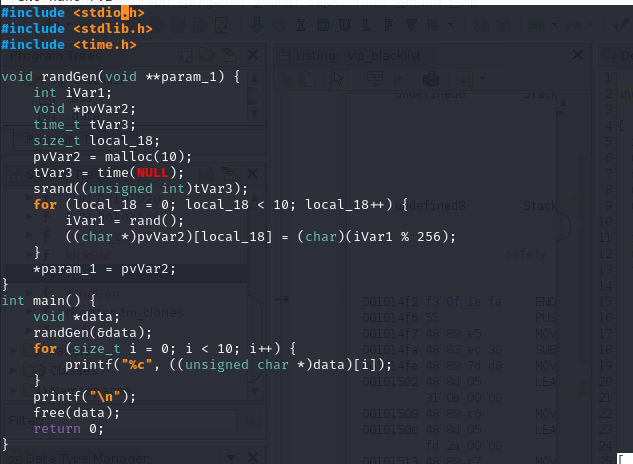This screenshot has height=464, width=633.
Task: Click 'randGen' in the function definition line
Action: [69, 77]
